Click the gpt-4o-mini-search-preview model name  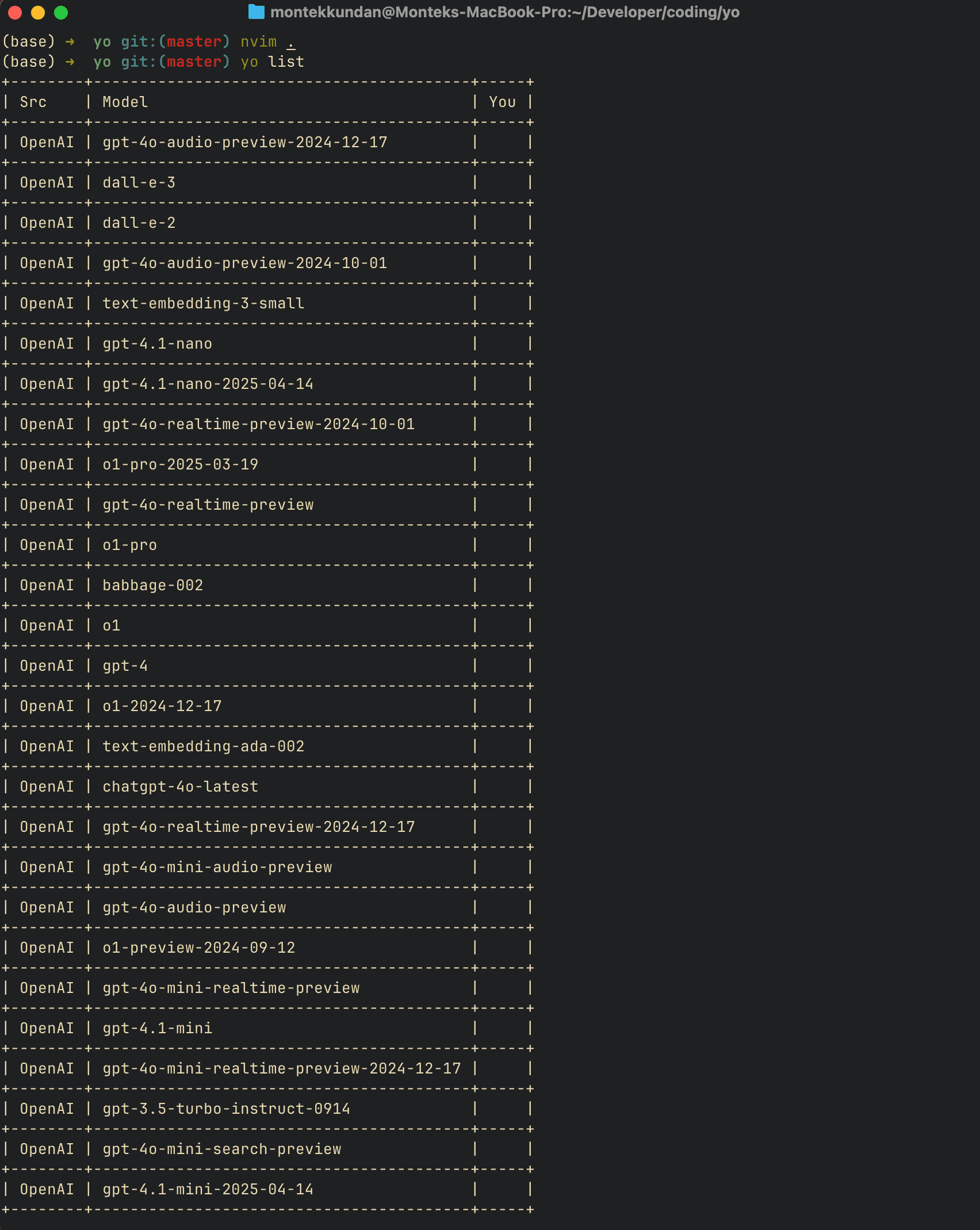point(221,1149)
